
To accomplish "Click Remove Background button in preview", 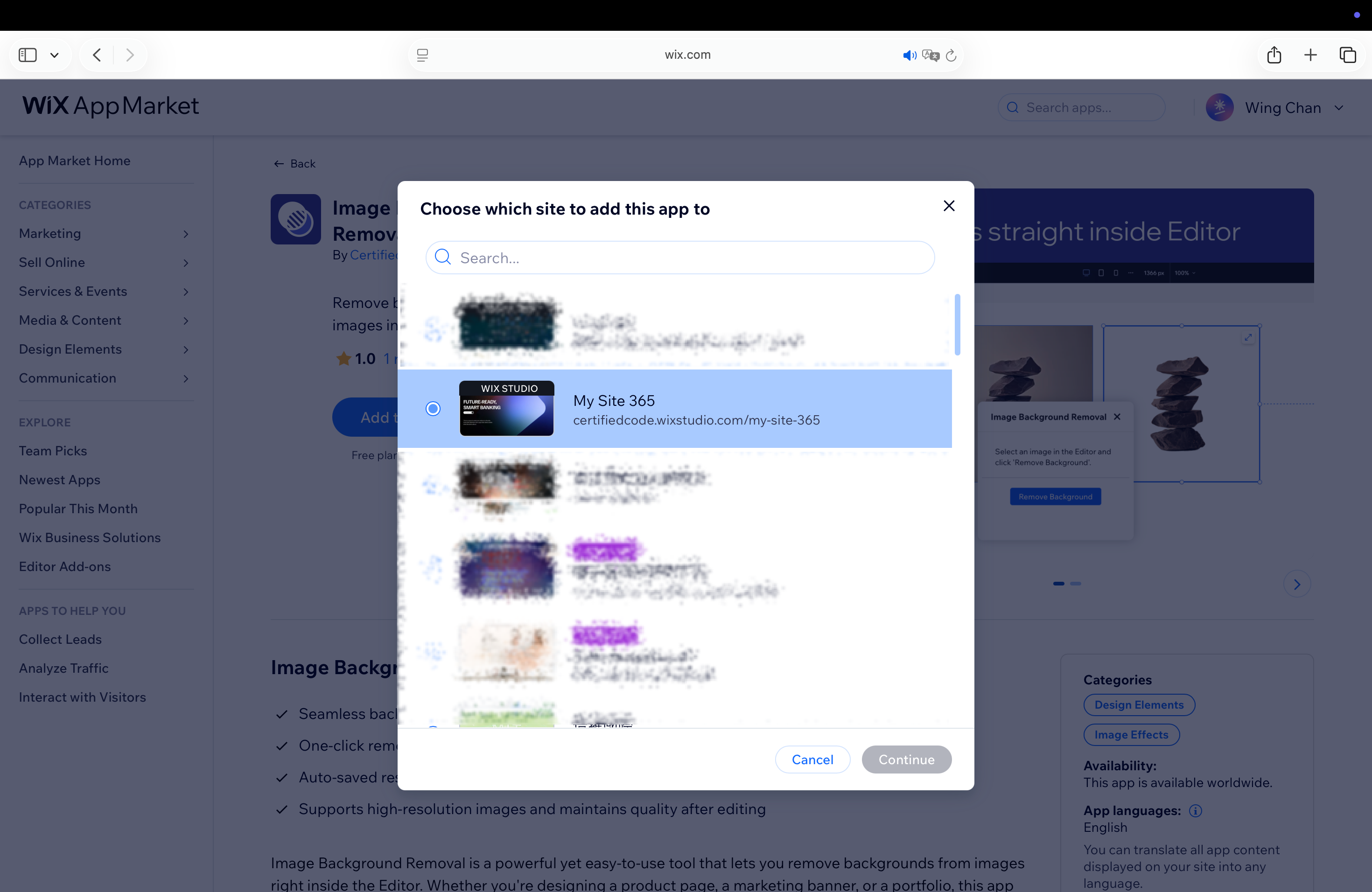I will (x=1055, y=497).
